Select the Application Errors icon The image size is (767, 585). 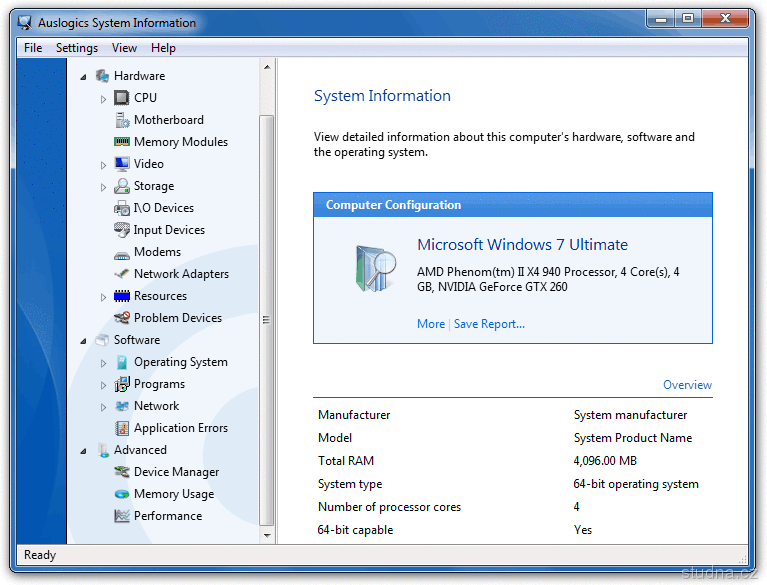[121, 428]
